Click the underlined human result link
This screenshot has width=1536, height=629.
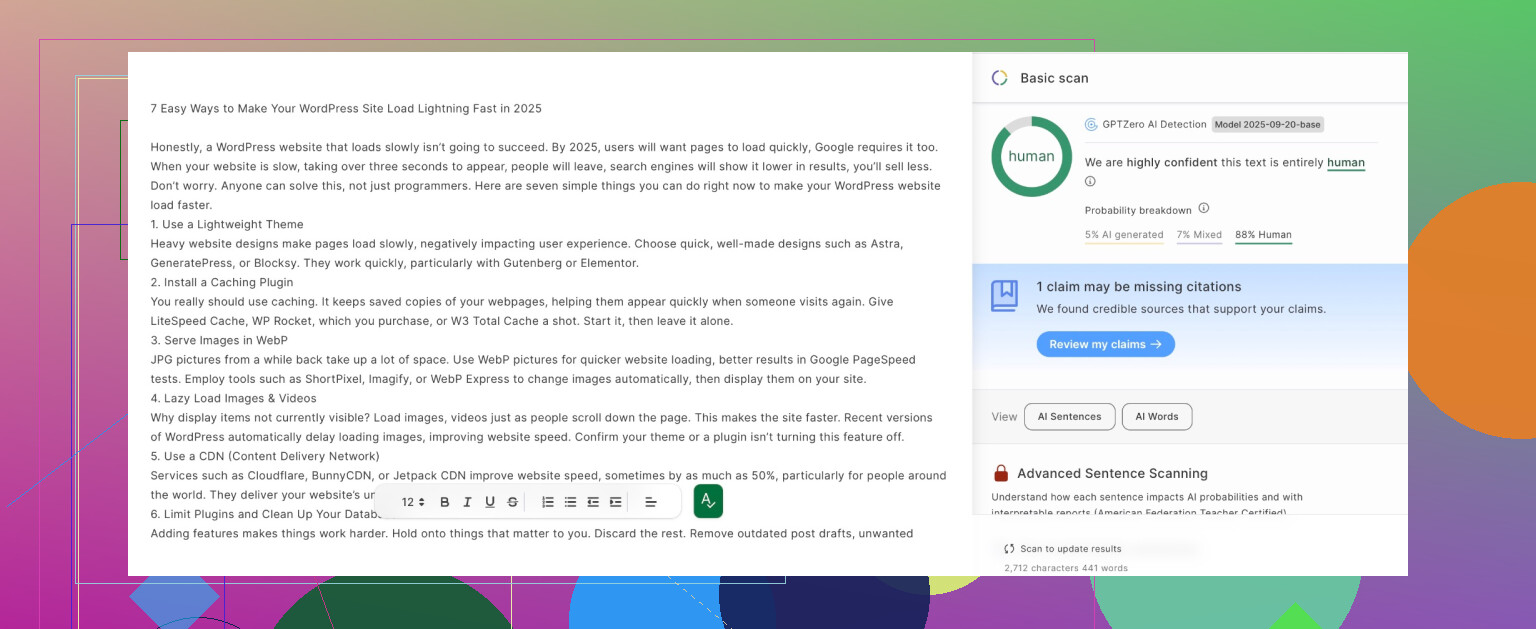pos(1345,162)
